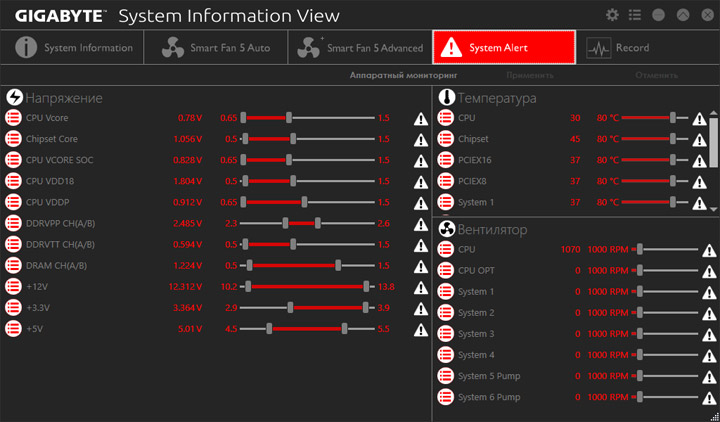720x422 pixels.
Task: Click the list icon beside Chipset temperature
Action: (445, 139)
